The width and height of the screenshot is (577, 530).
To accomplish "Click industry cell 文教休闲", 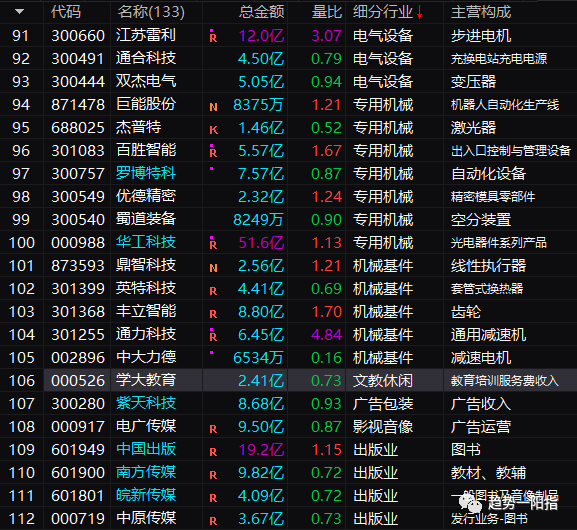I will tap(383, 381).
